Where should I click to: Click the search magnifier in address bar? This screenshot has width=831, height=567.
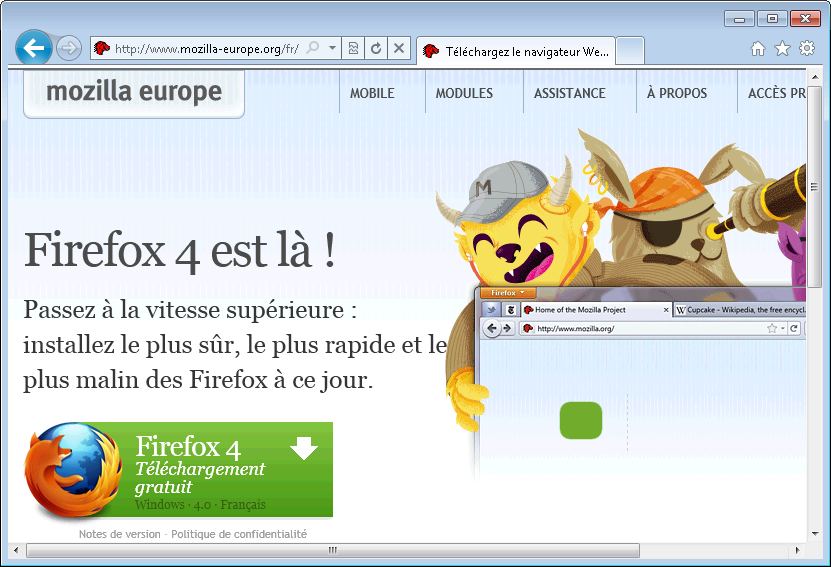point(313,48)
